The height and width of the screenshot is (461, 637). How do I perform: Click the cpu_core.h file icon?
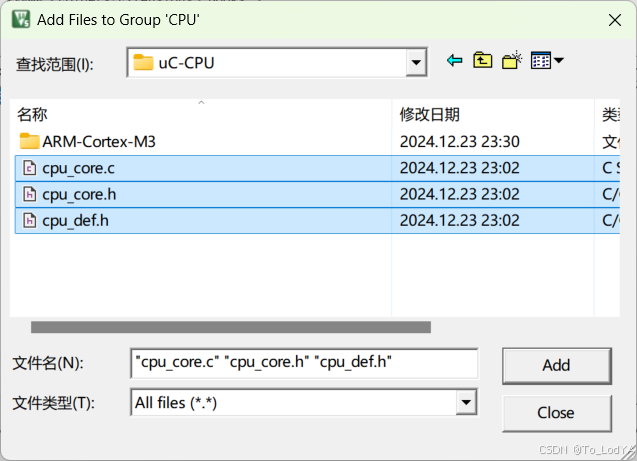point(29,195)
